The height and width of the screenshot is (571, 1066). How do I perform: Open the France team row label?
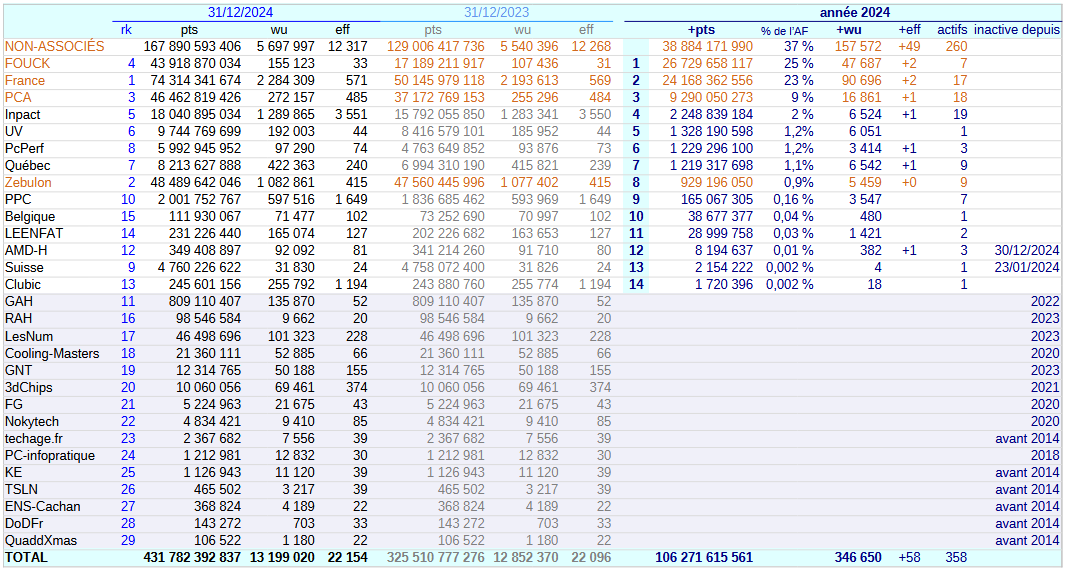click(25, 80)
